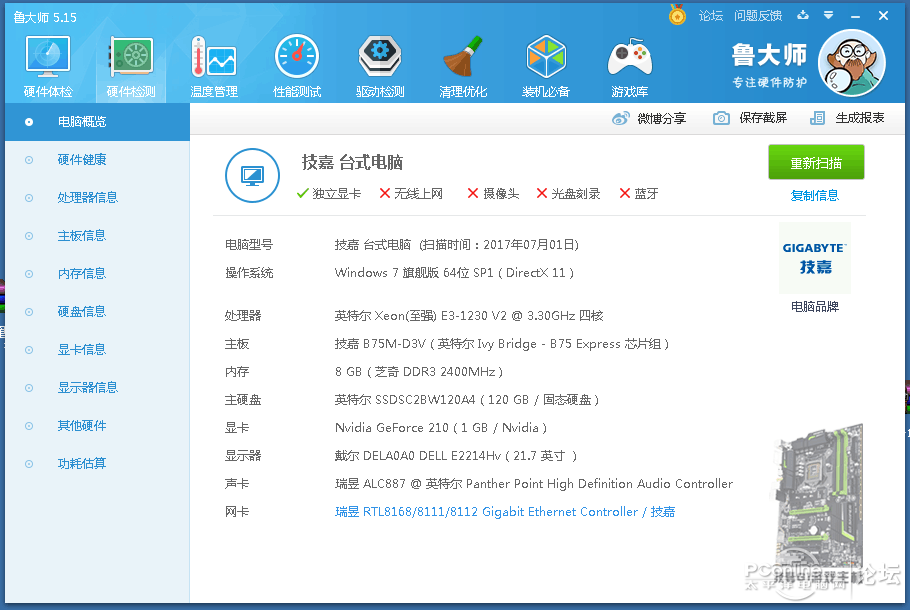Click the 技嘉 B75M-D3V motherboard value
This screenshot has height=610, width=910.
(502, 344)
